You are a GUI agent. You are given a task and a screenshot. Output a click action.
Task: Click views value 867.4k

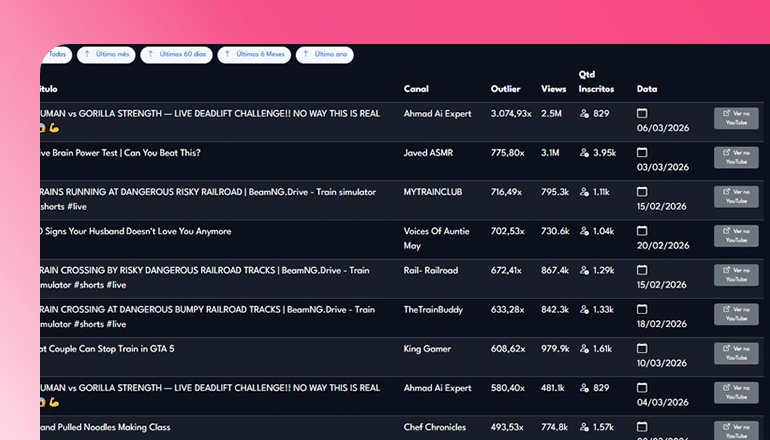pos(555,270)
